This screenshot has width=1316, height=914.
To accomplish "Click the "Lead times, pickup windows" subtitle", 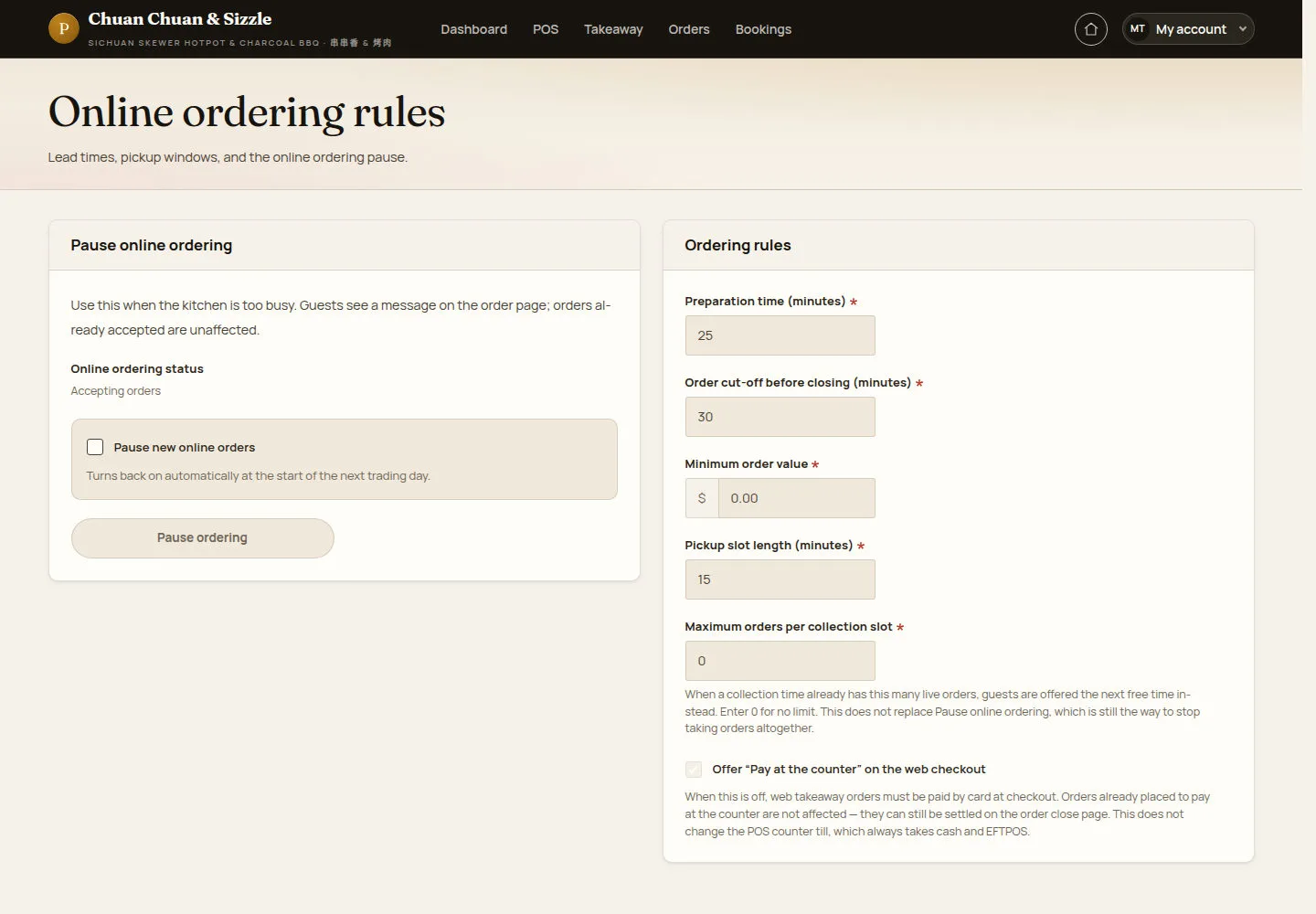I will (x=228, y=157).
